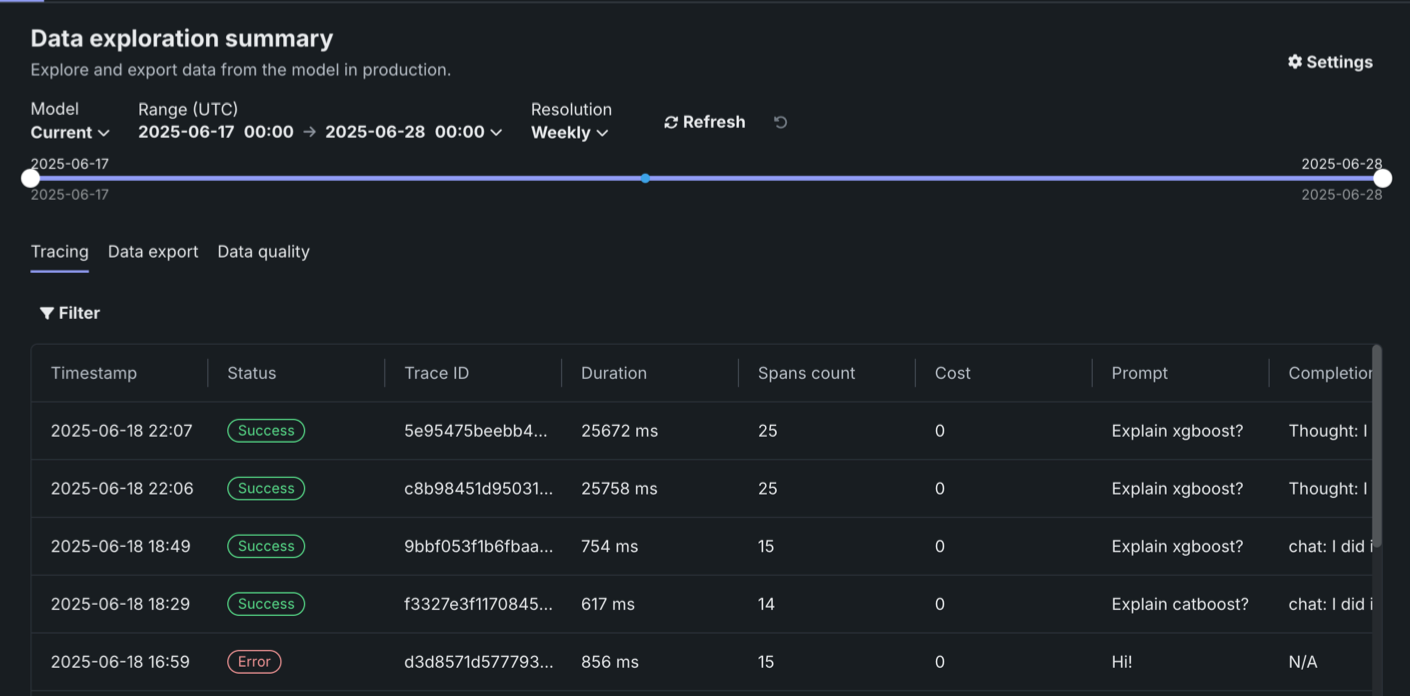Click Success badge on the 18:49 row
1410x696 pixels.
[x=266, y=546]
